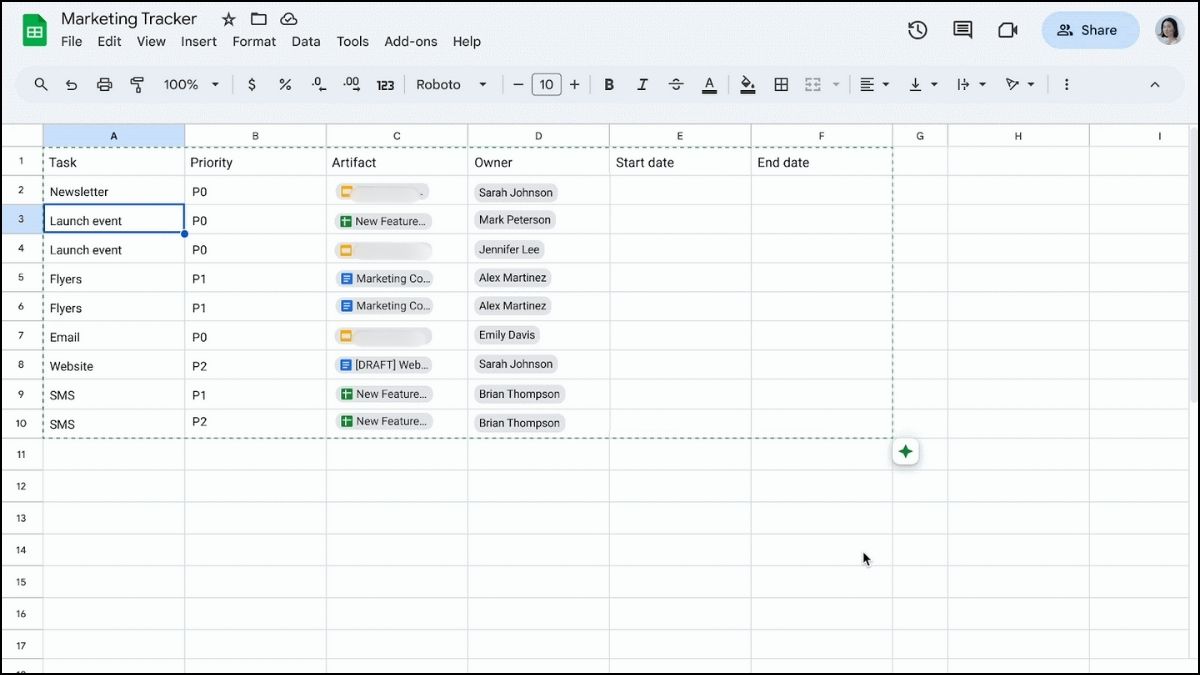Screen dimensions: 1200x675
Task: Open the user account avatar
Action: pos(1169,30)
